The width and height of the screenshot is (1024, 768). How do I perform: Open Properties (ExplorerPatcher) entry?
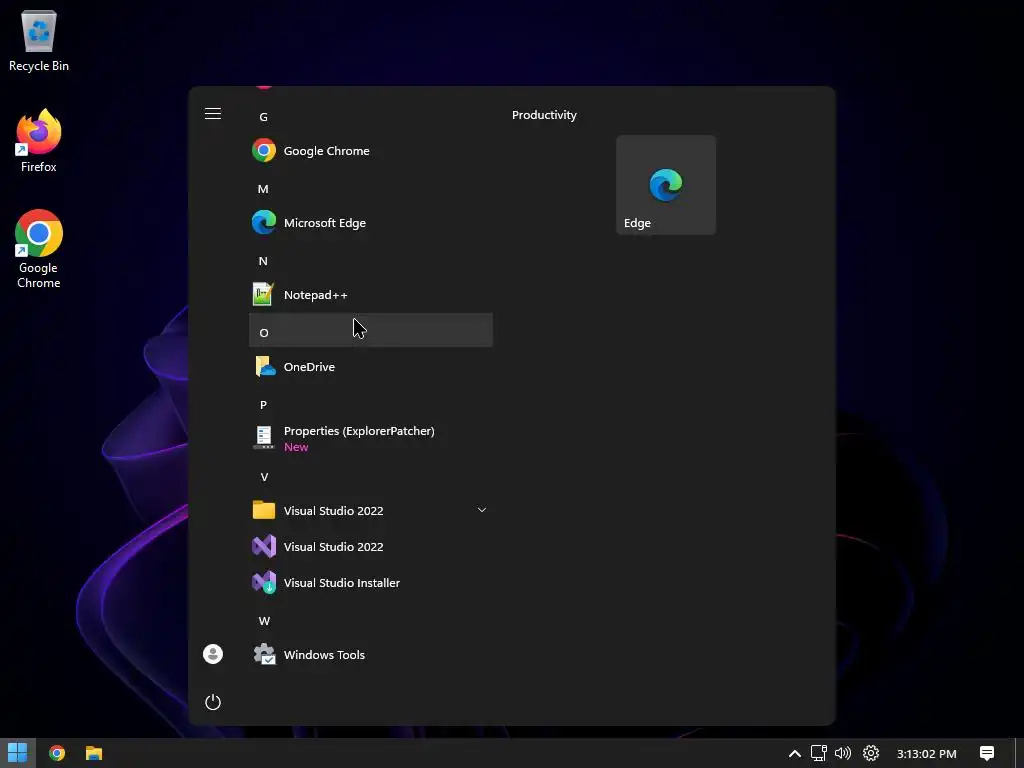tap(371, 438)
